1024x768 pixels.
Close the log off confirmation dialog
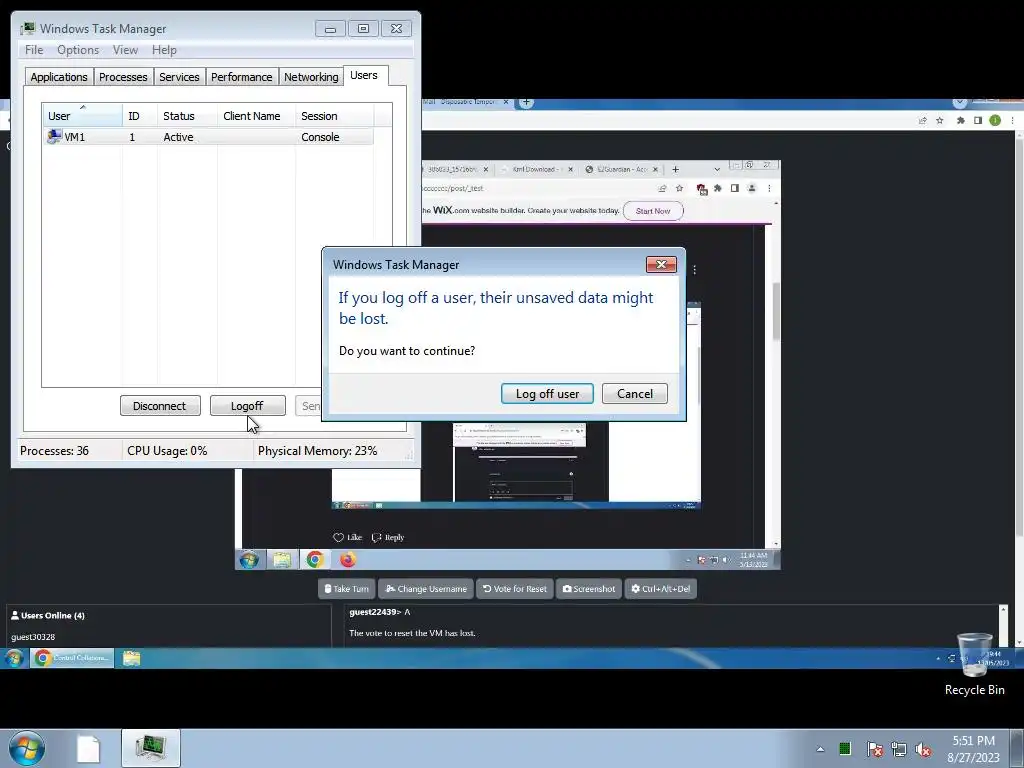tap(661, 264)
